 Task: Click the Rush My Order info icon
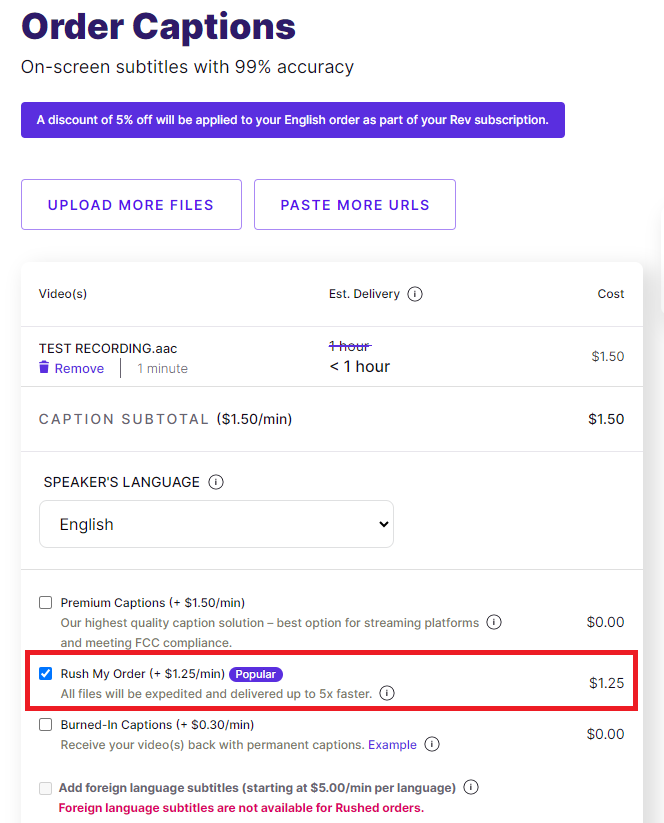coord(387,693)
